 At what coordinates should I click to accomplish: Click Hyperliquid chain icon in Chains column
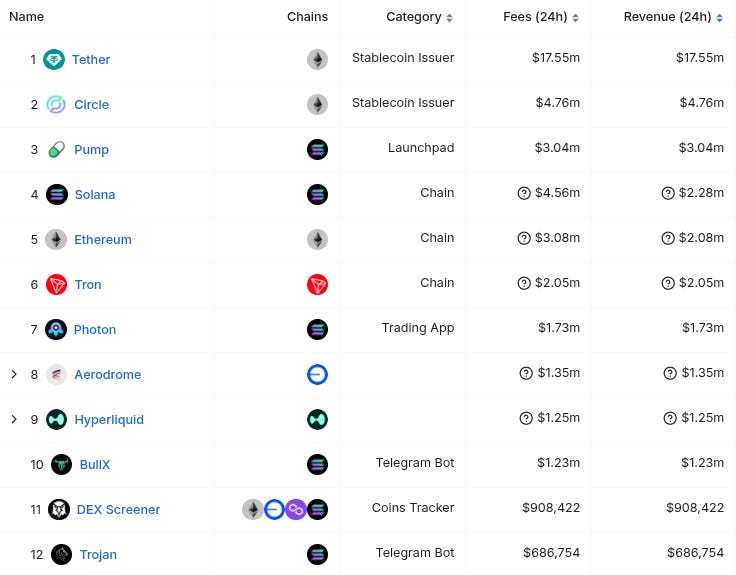click(317, 420)
